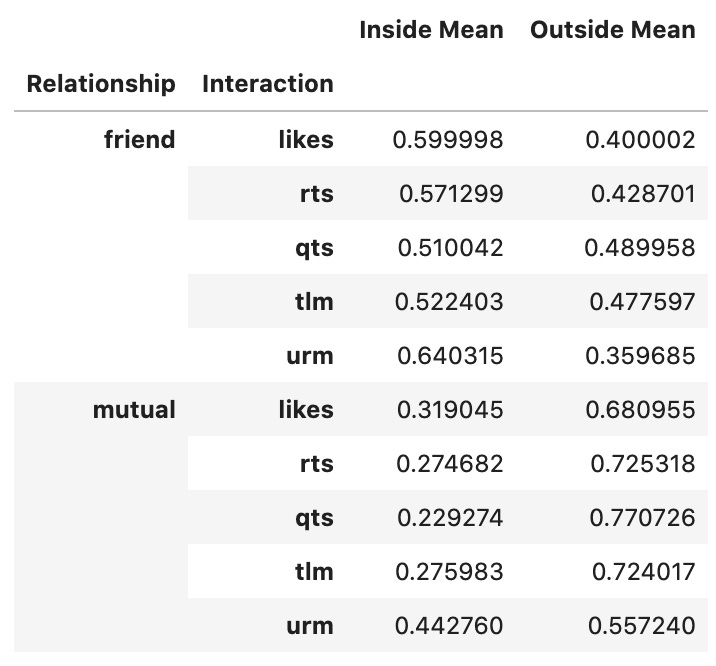The width and height of the screenshot is (716, 666).
Task: Click the mutual likes inside mean 0.319045
Action: (450, 410)
